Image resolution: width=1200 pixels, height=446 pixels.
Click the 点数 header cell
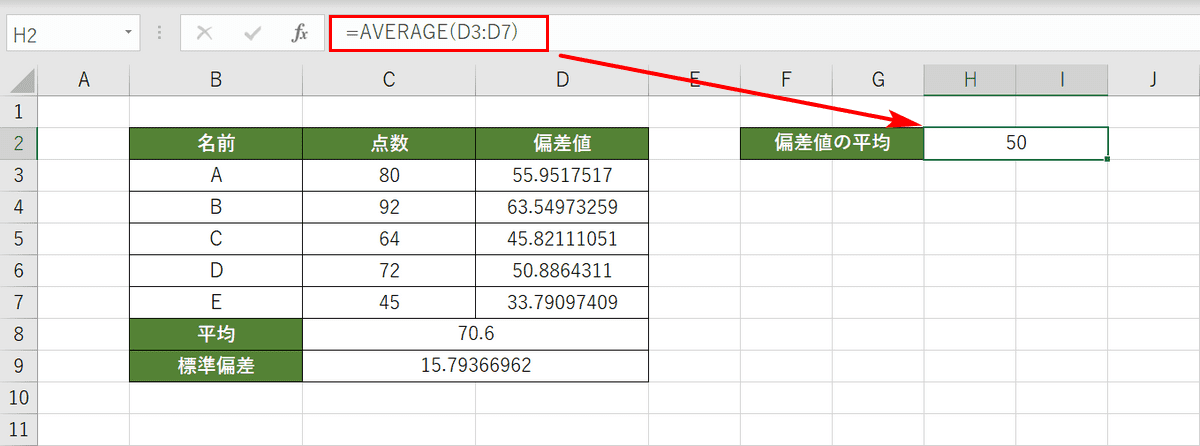(x=389, y=143)
